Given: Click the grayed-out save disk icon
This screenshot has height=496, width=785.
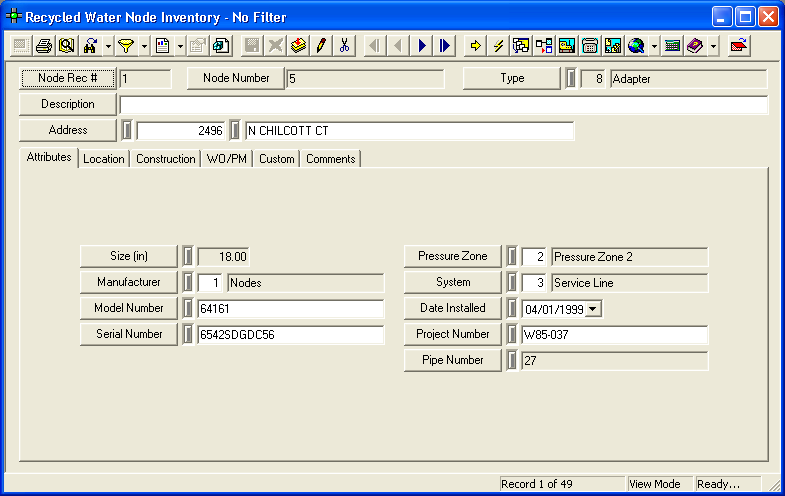Looking at the screenshot, I should point(252,46).
